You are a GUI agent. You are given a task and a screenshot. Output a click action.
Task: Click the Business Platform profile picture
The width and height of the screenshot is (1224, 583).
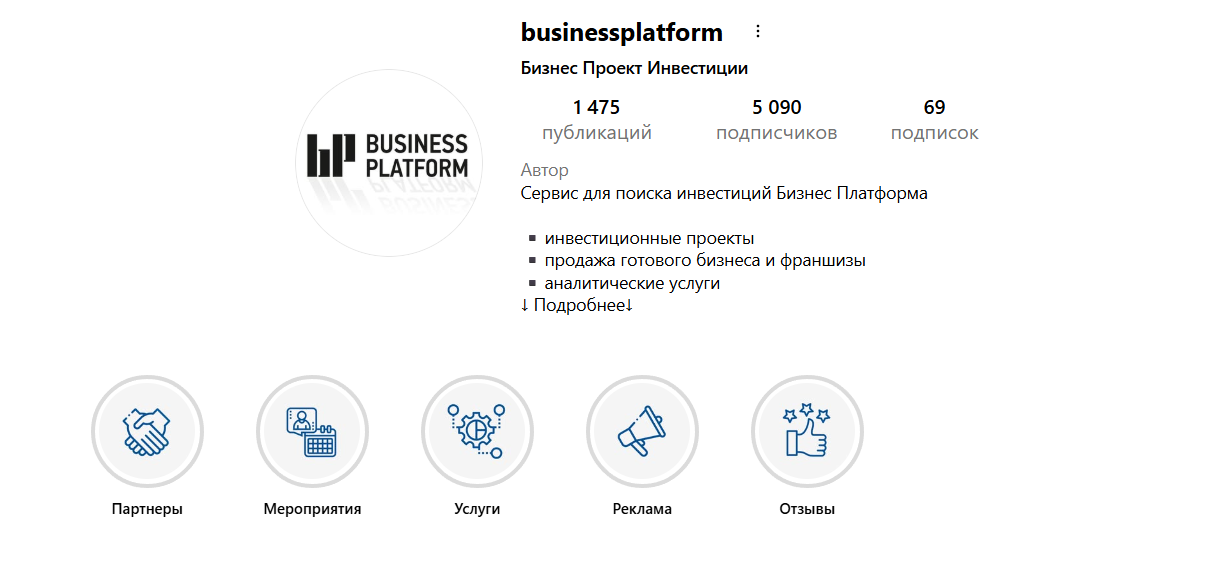click(x=388, y=163)
